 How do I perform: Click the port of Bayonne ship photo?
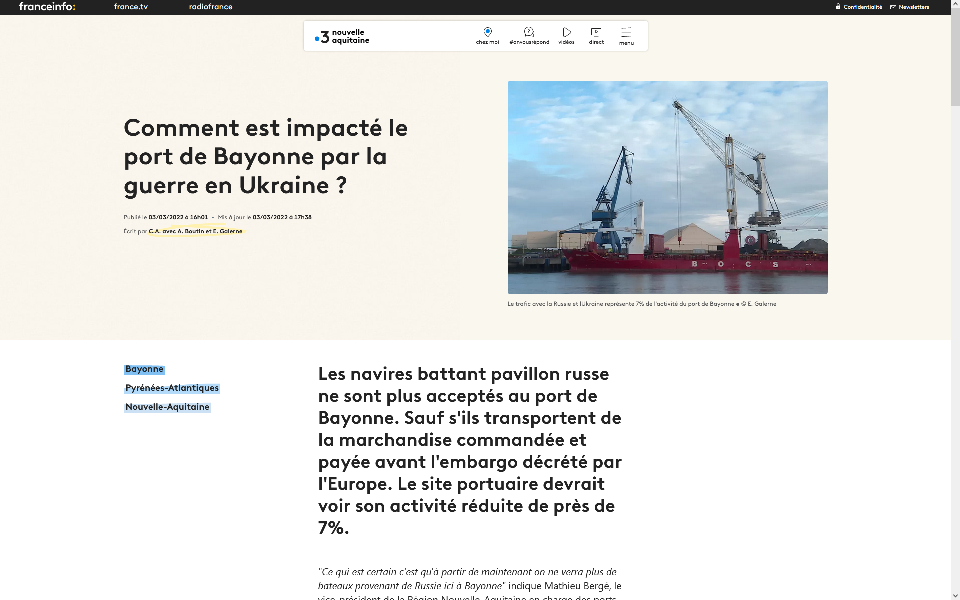click(667, 187)
